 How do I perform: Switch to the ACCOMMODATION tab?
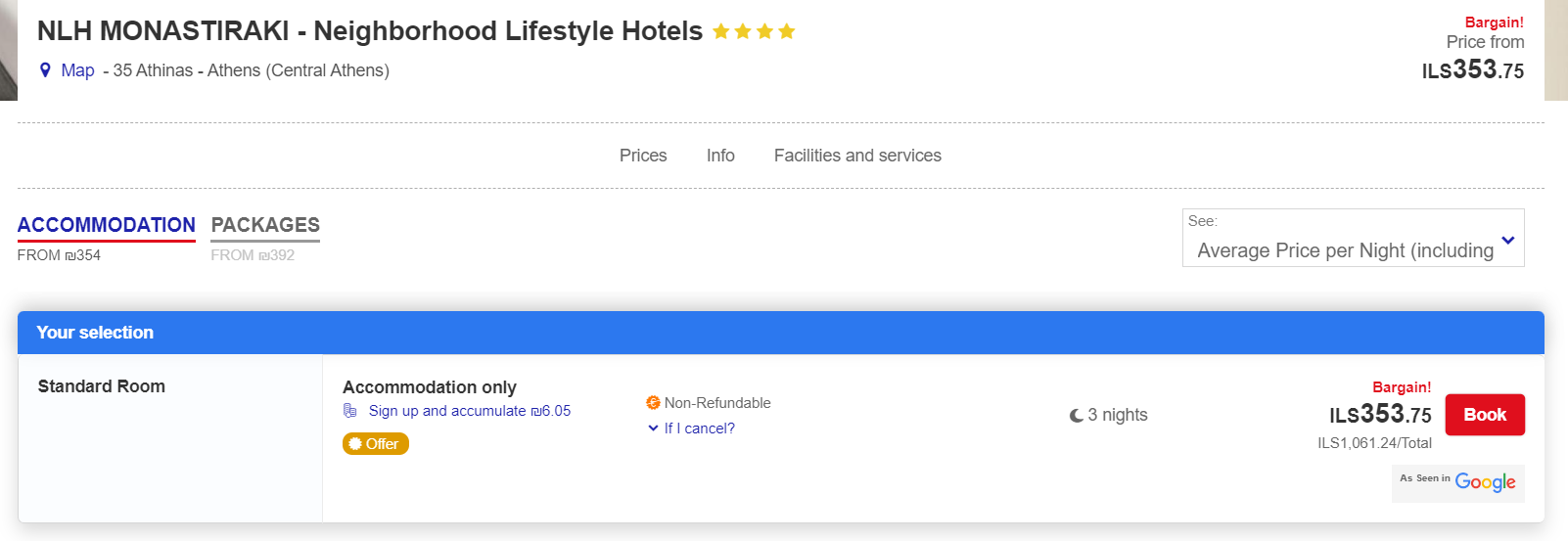tap(107, 226)
